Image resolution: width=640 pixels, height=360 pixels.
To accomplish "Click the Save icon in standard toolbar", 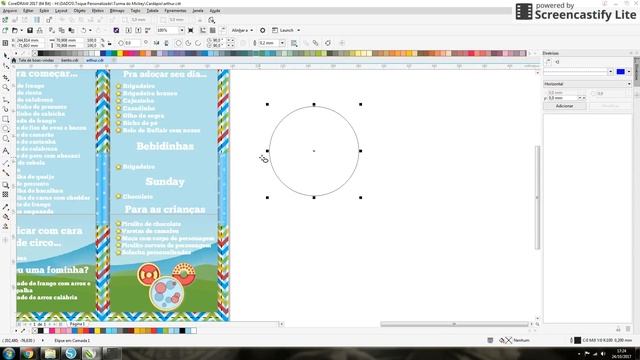I will [x=30, y=30].
